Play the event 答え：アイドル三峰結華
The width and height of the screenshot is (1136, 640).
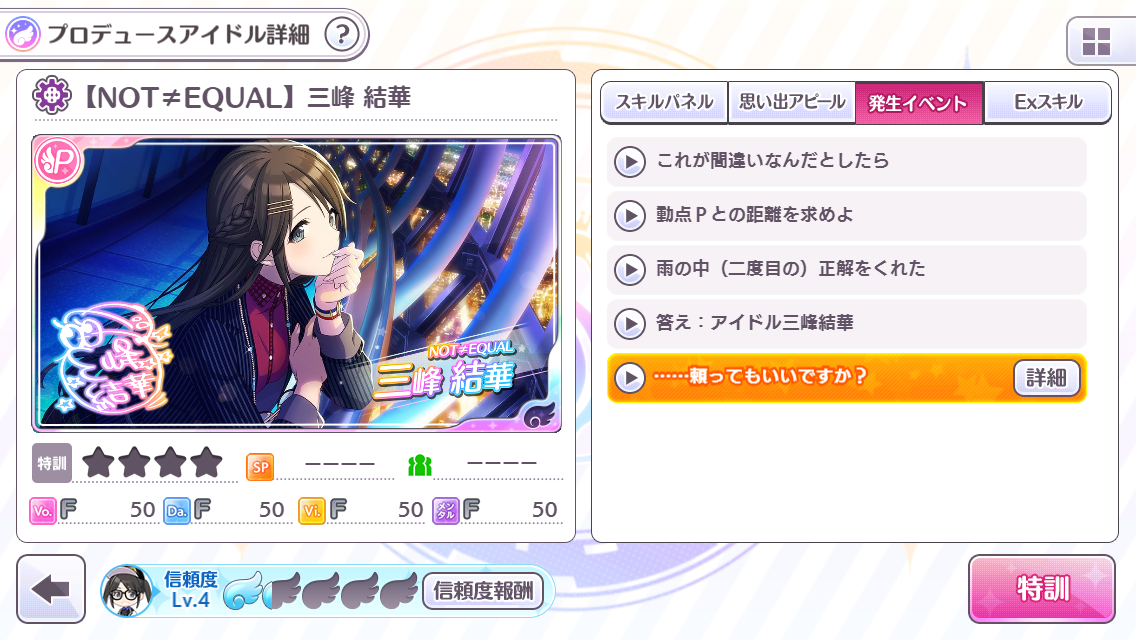pyautogui.click(x=630, y=323)
